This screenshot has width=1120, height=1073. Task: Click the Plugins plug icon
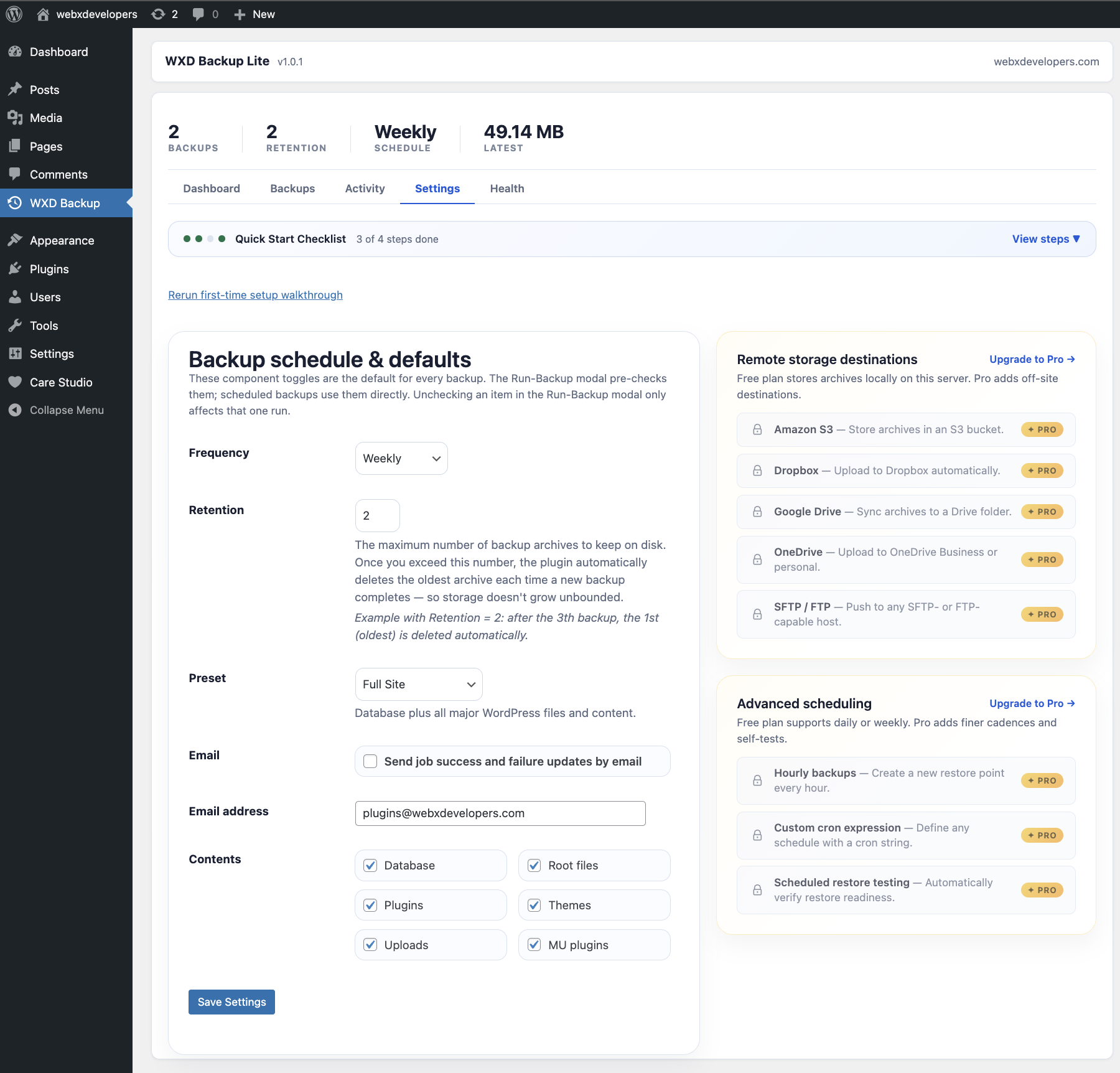[16, 269]
